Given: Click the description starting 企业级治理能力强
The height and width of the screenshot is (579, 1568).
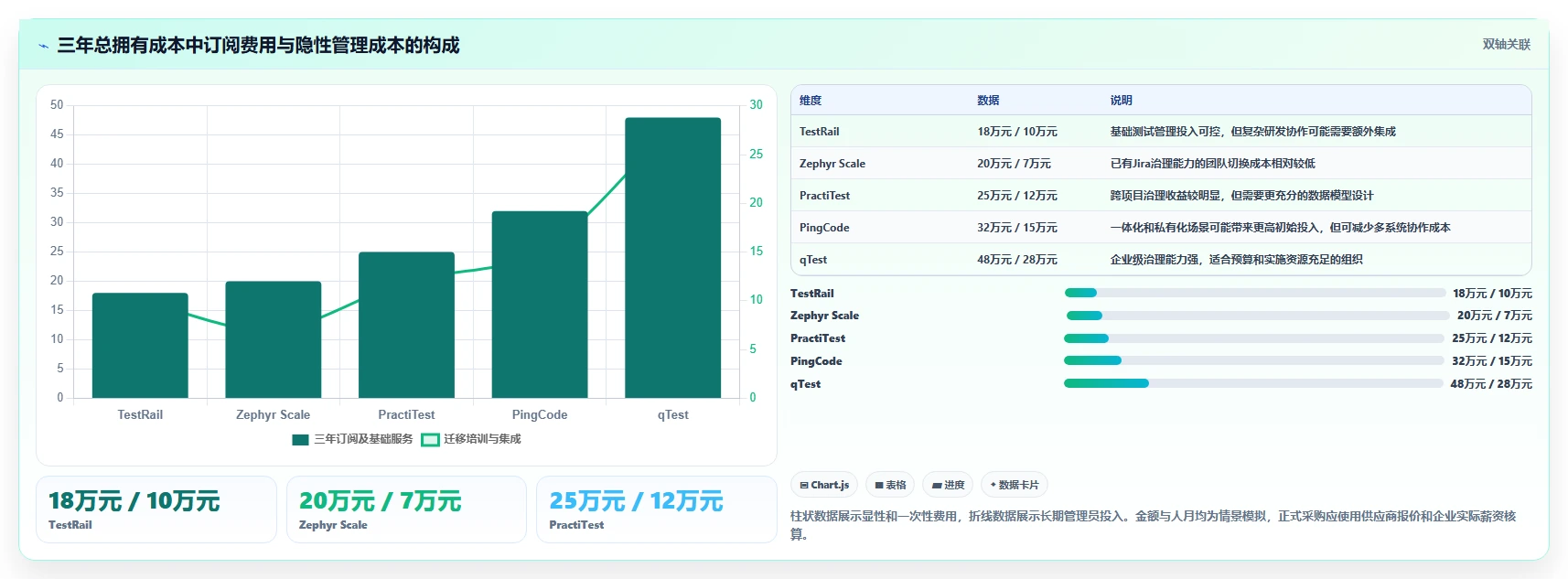Looking at the screenshot, I should click(x=1237, y=260).
